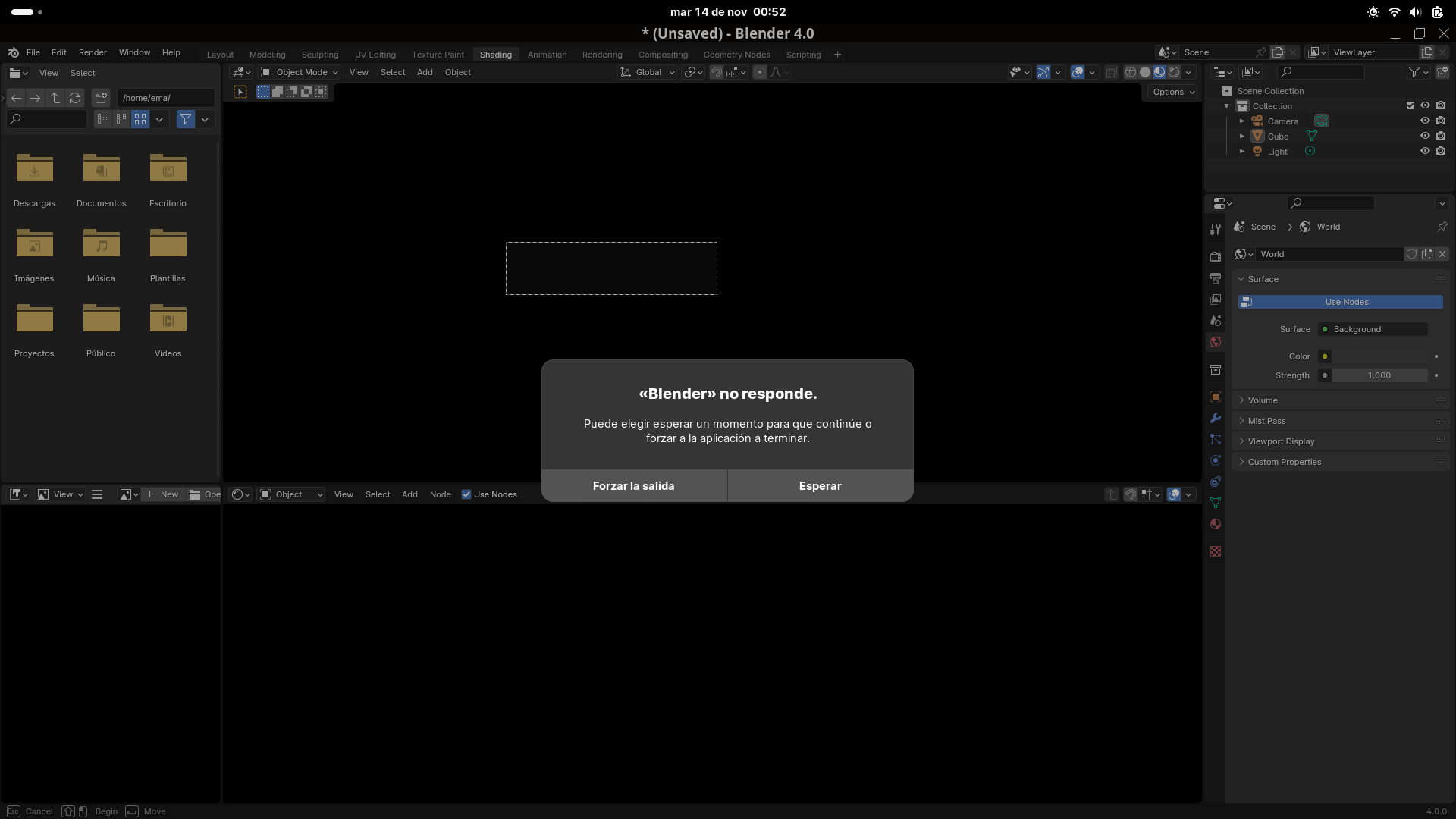The height and width of the screenshot is (819, 1456).
Task: Open the Global transform orientation dropdown
Action: [648, 72]
